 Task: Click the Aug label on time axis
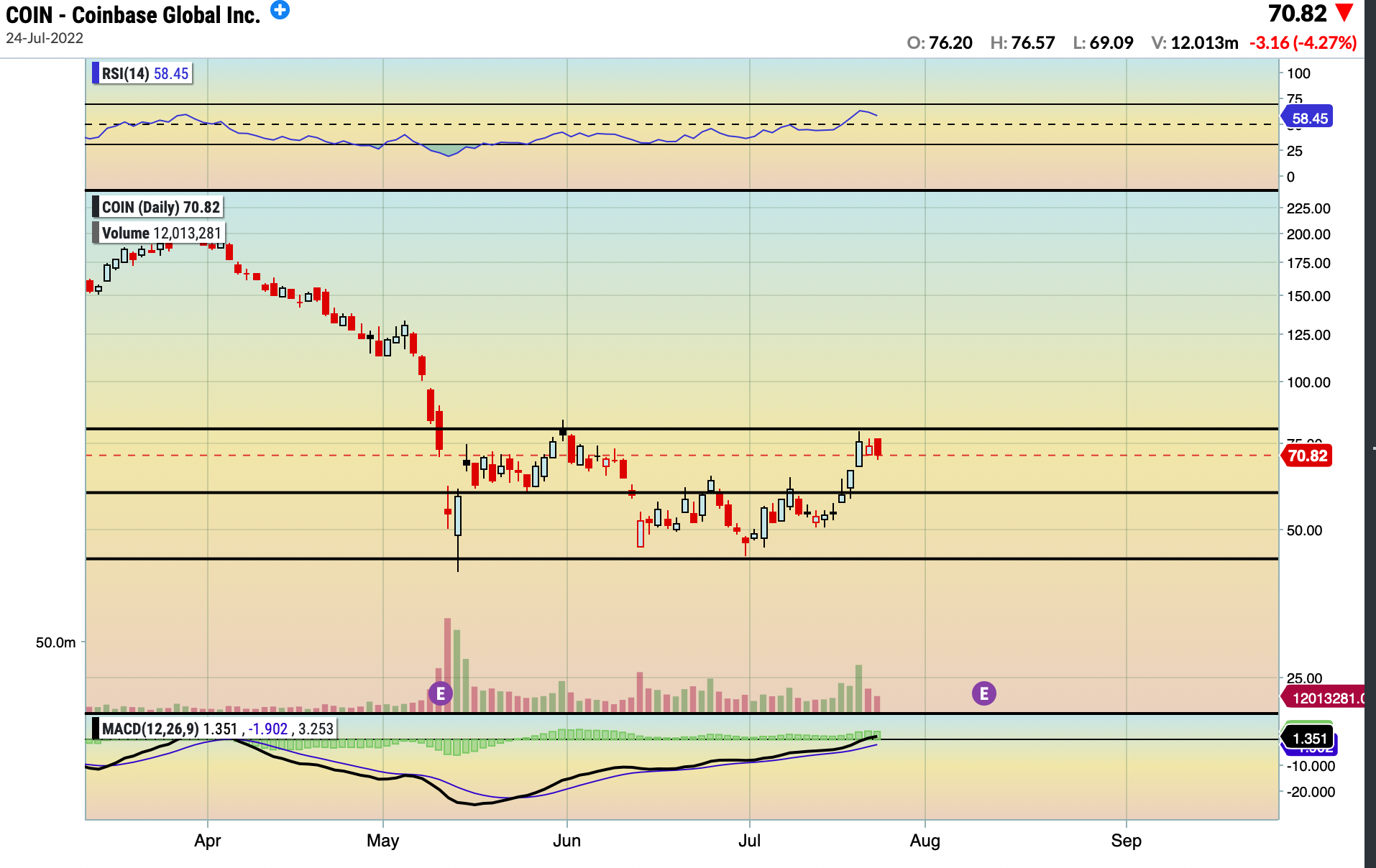925,841
